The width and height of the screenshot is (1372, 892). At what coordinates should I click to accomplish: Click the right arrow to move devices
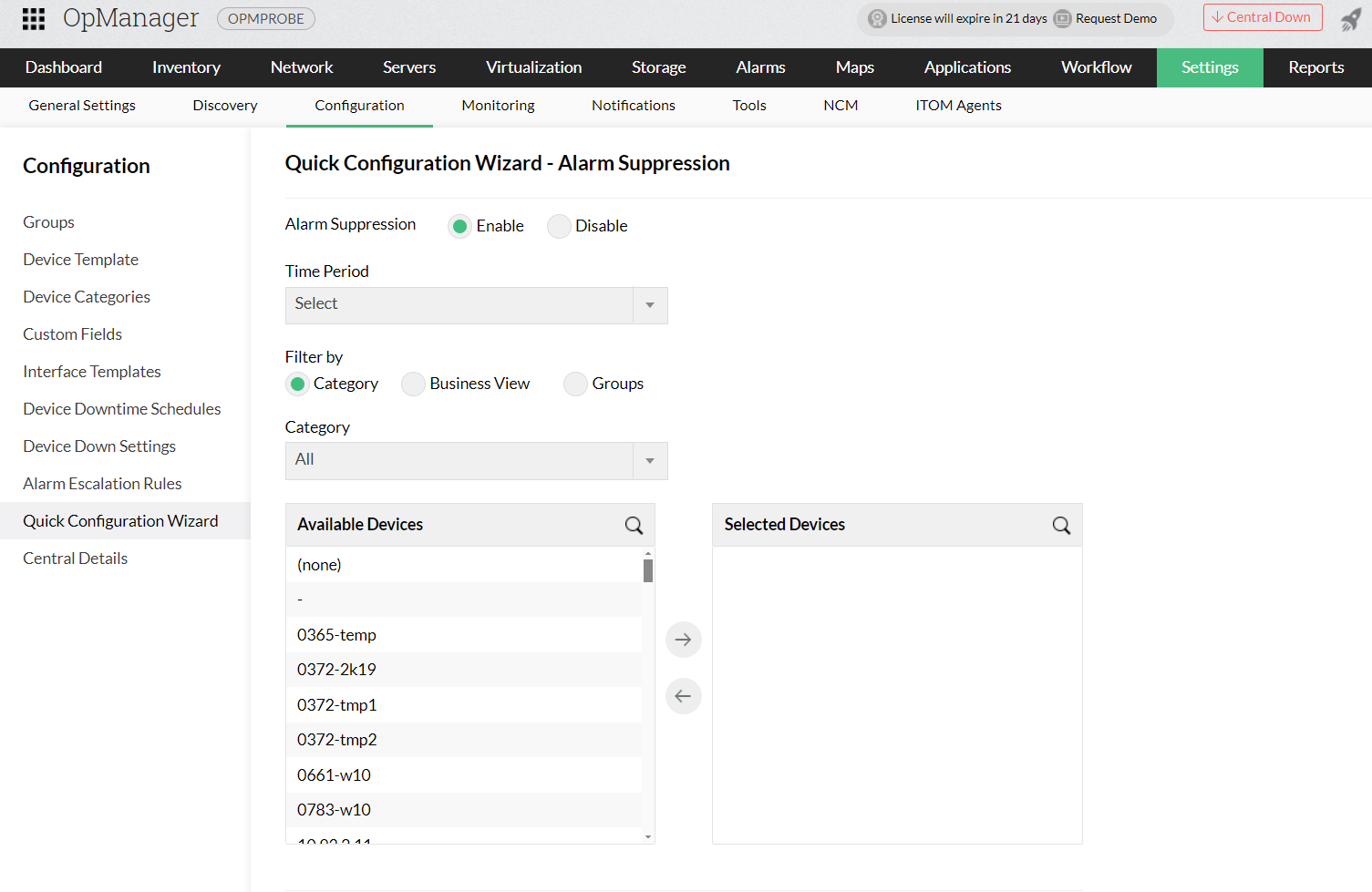(683, 639)
